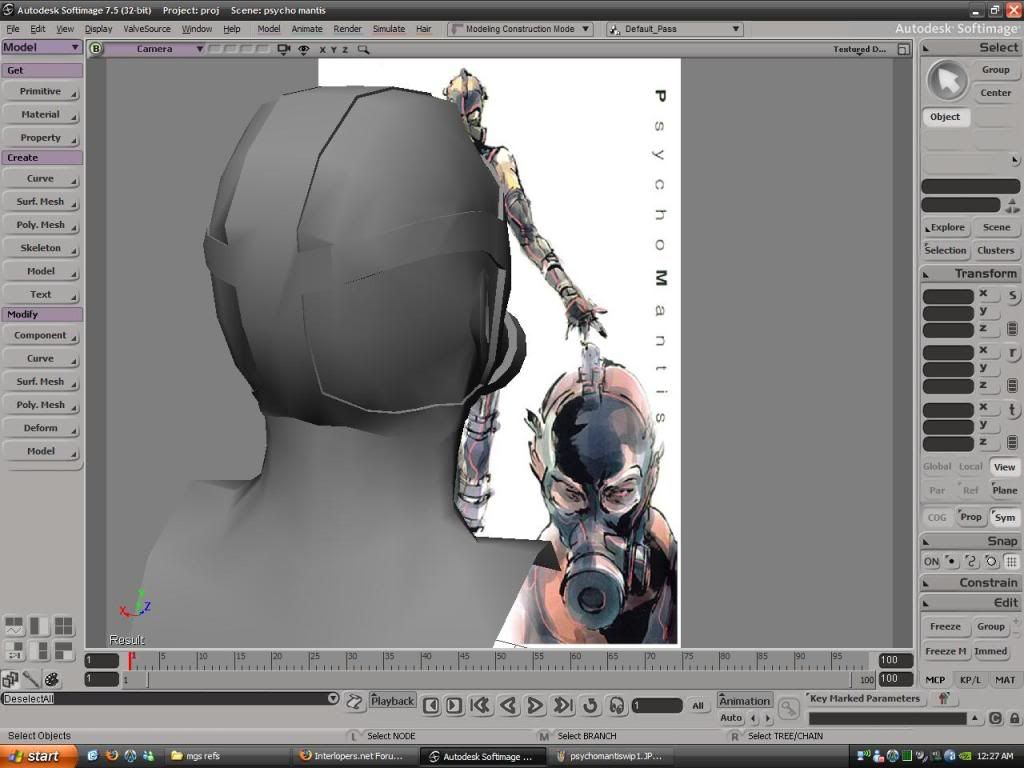Open the Camera view dropdown
This screenshot has width=1024, height=768.
coord(155,49)
